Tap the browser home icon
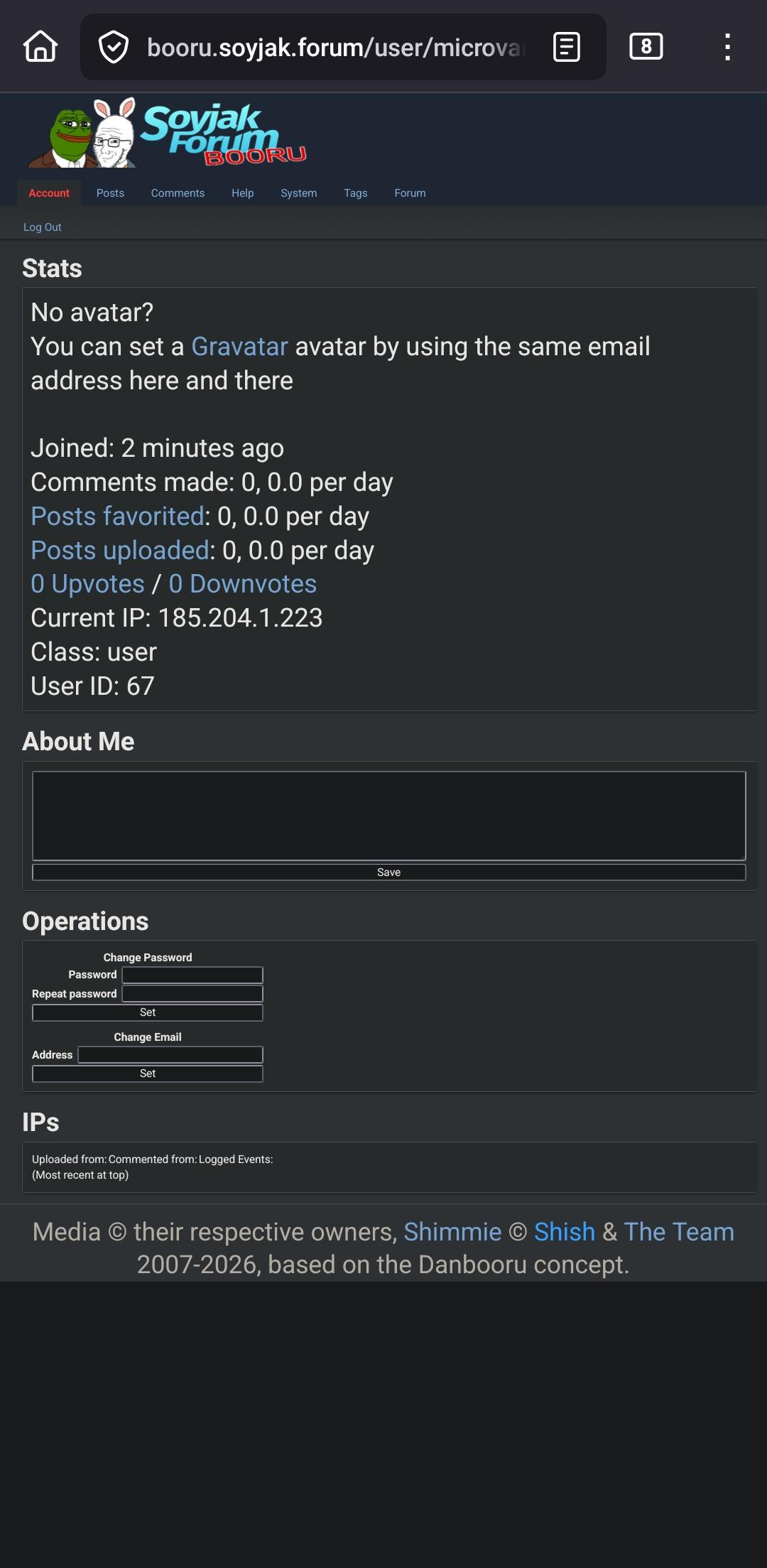767x1568 pixels. click(x=40, y=47)
